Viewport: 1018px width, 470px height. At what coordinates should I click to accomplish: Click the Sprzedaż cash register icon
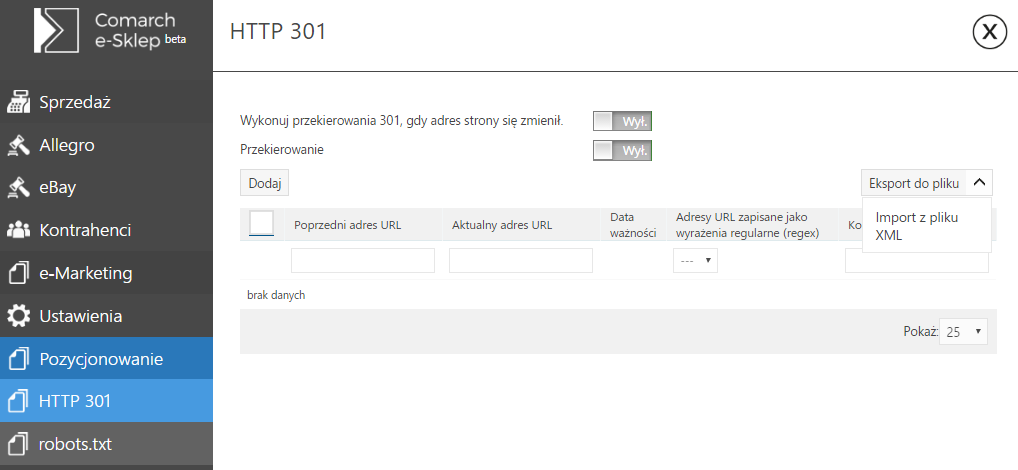18,103
